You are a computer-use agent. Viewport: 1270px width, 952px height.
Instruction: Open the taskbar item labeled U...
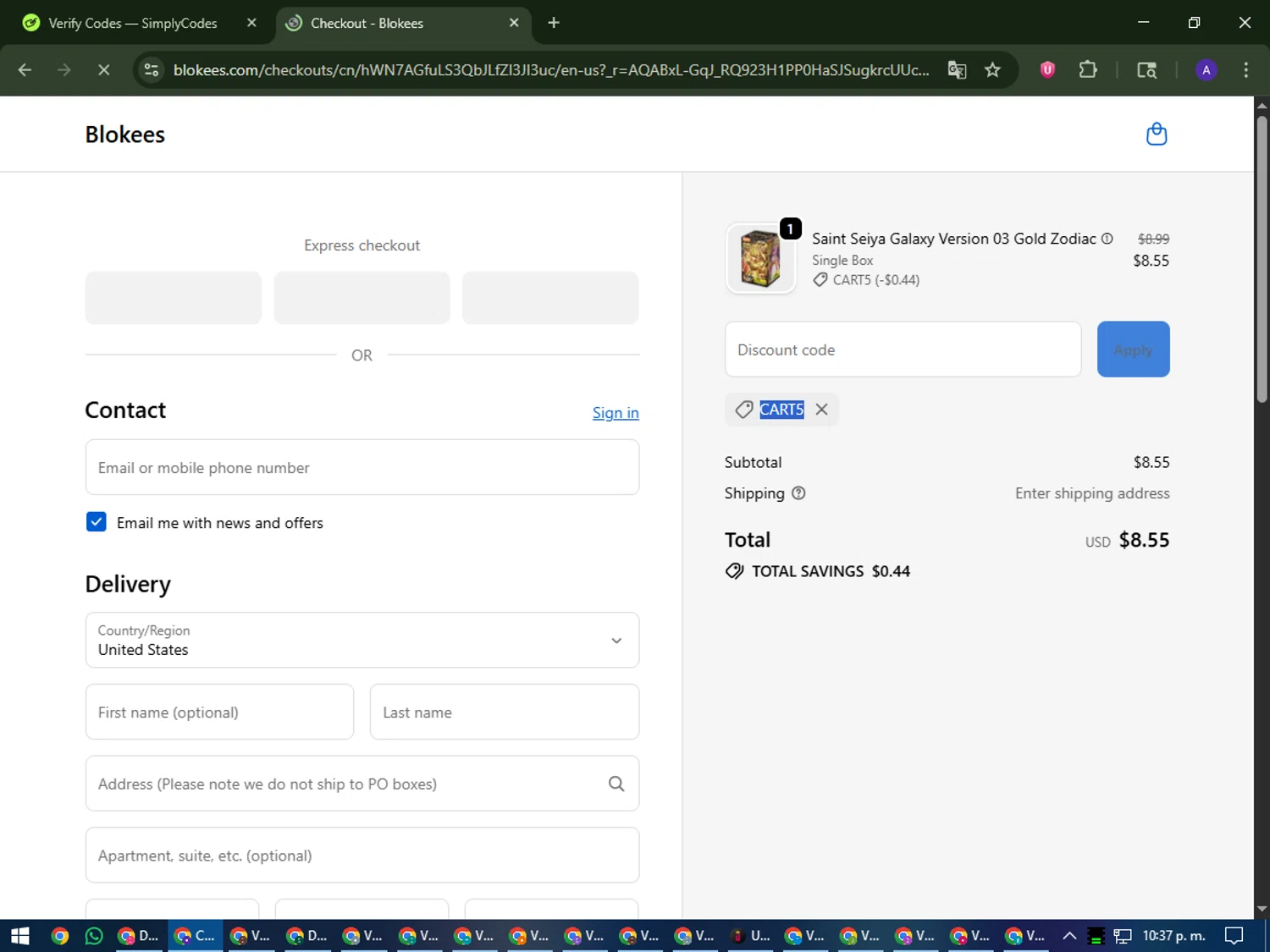[751, 935]
